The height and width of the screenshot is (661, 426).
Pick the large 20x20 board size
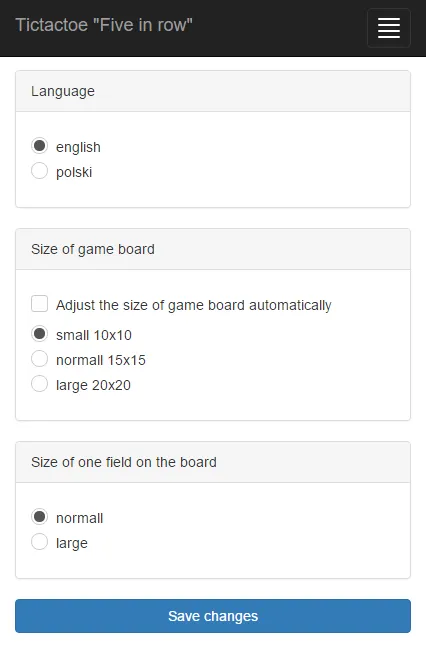click(x=40, y=384)
